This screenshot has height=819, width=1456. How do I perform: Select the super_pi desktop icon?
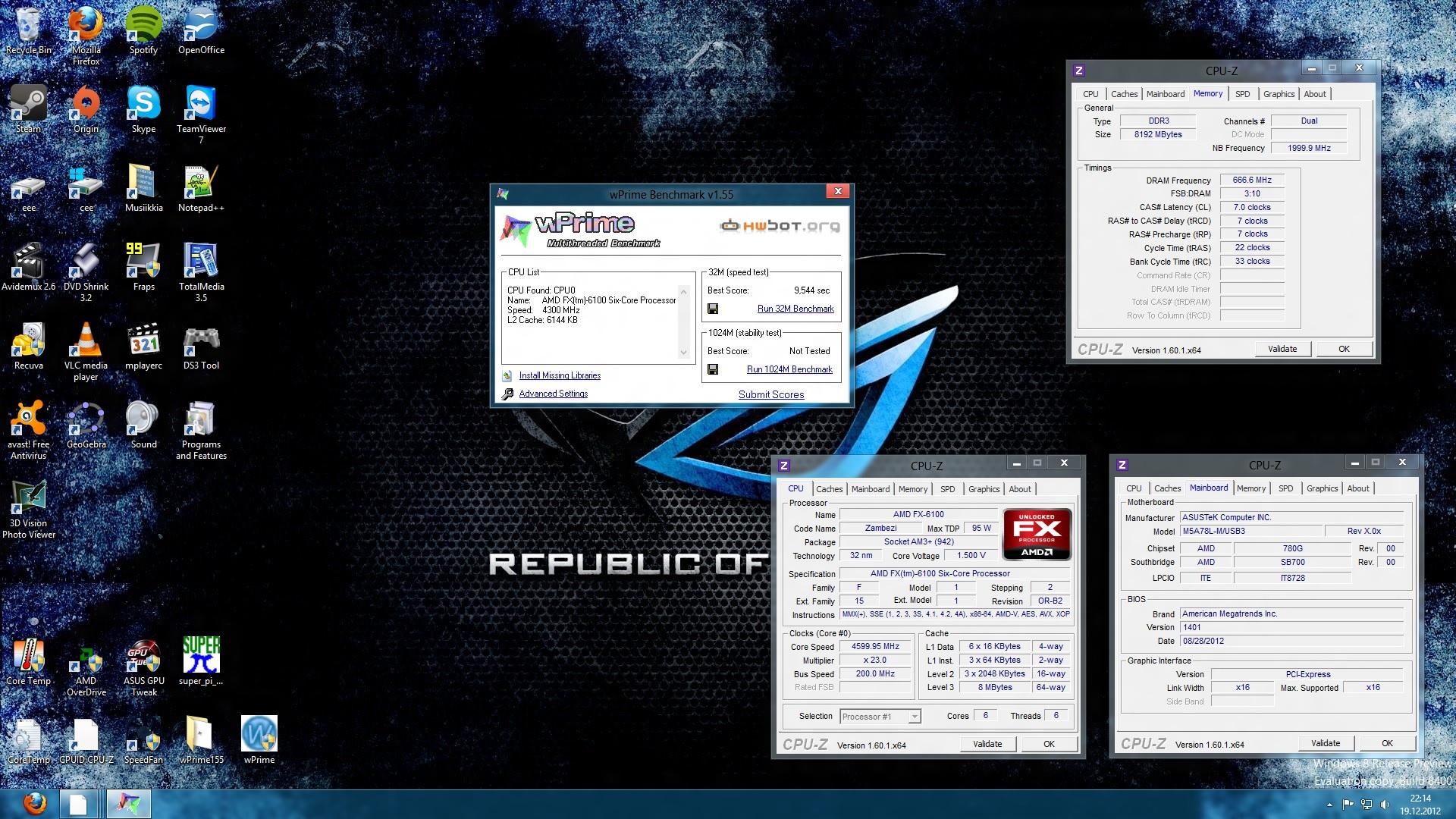click(x=201, y=662)
